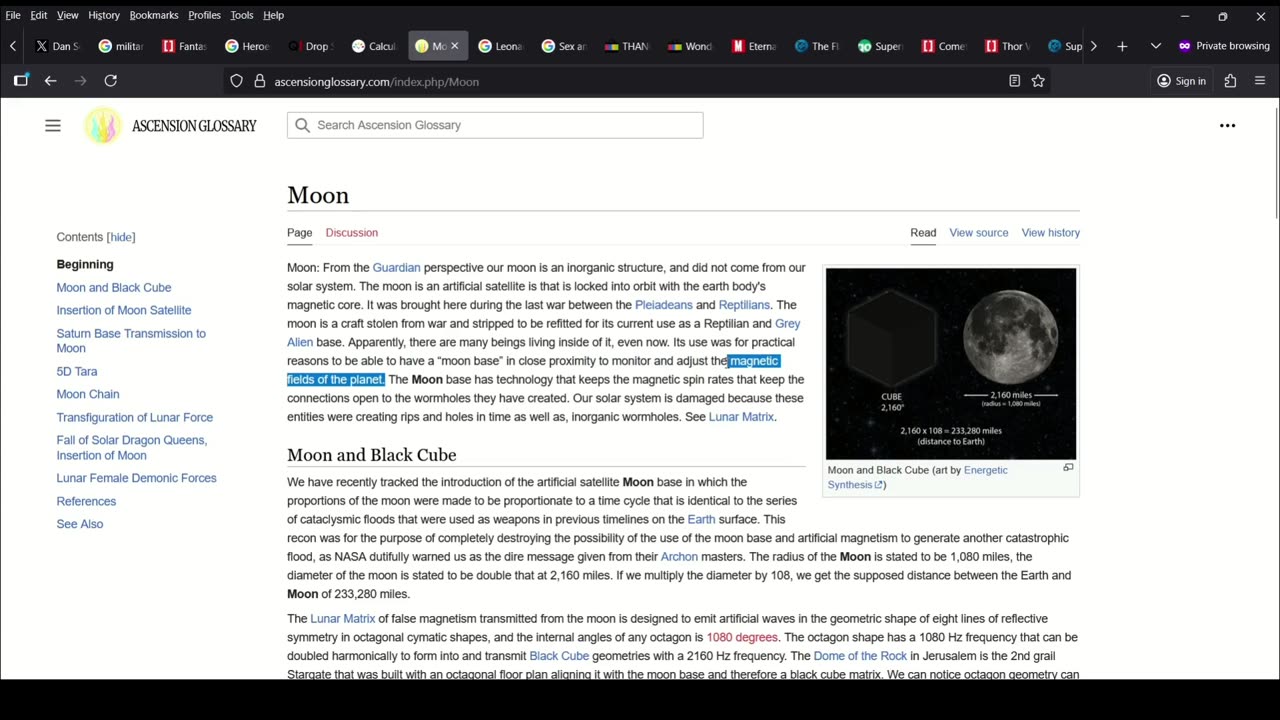The width and height of the screenshot is (1280, 720).
Task: Click the Private browsing indicator
Action: [x=1224, y=46]
